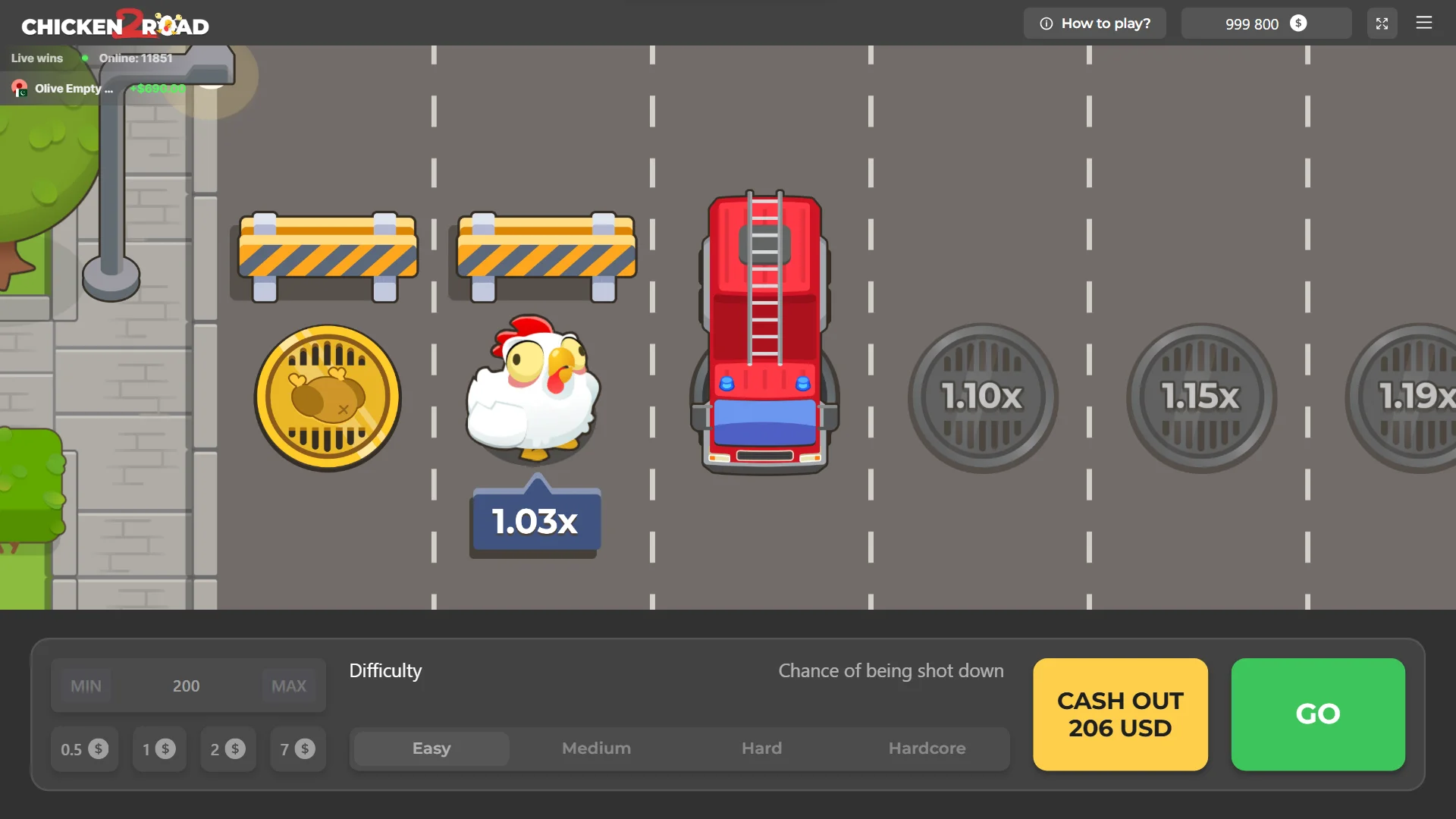Click the dollar coin icon beside balance
The height and width of the screenshot is (819, 1456).
tap(1298, 24)
